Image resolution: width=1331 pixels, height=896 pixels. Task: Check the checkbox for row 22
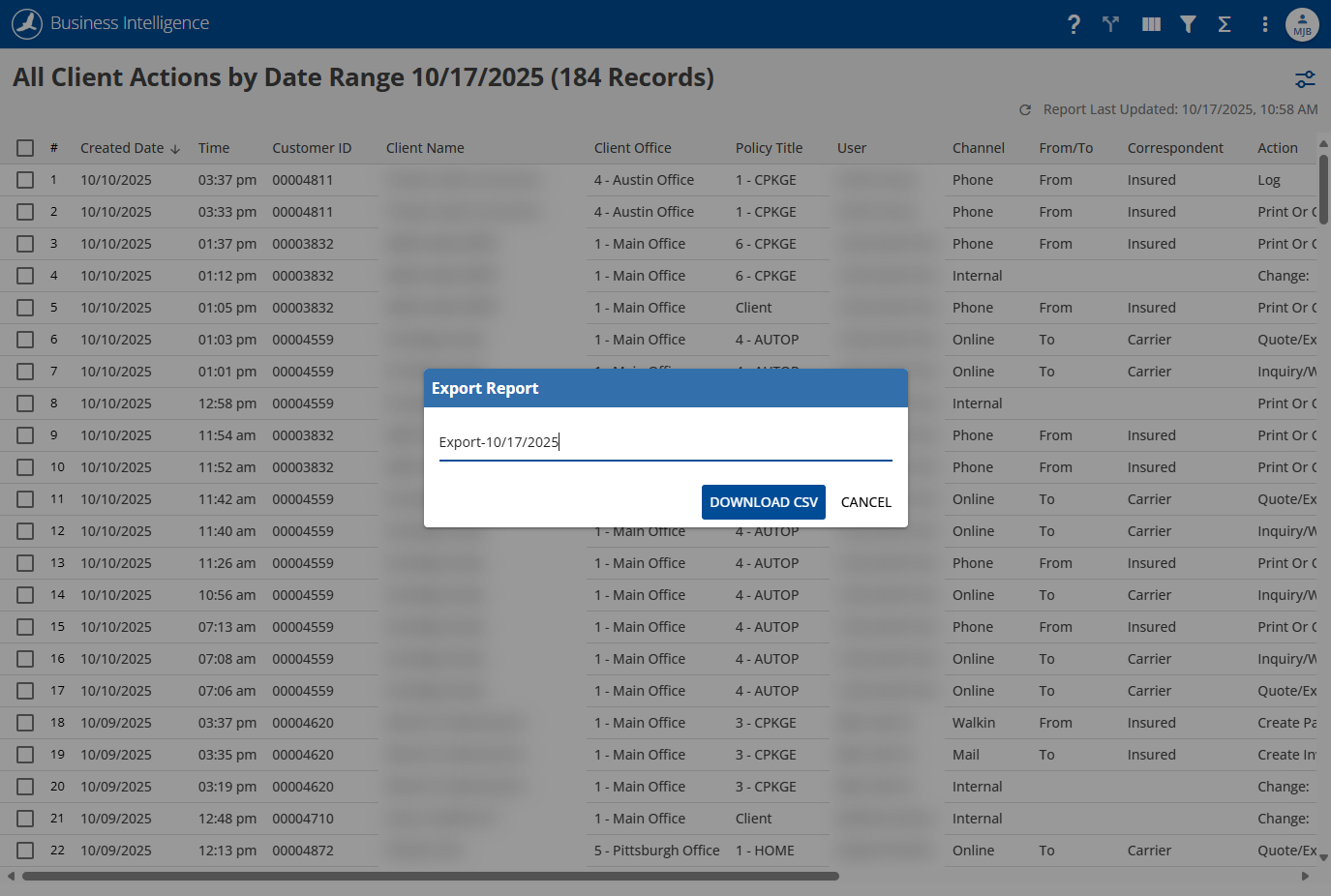tap(25, 851)
